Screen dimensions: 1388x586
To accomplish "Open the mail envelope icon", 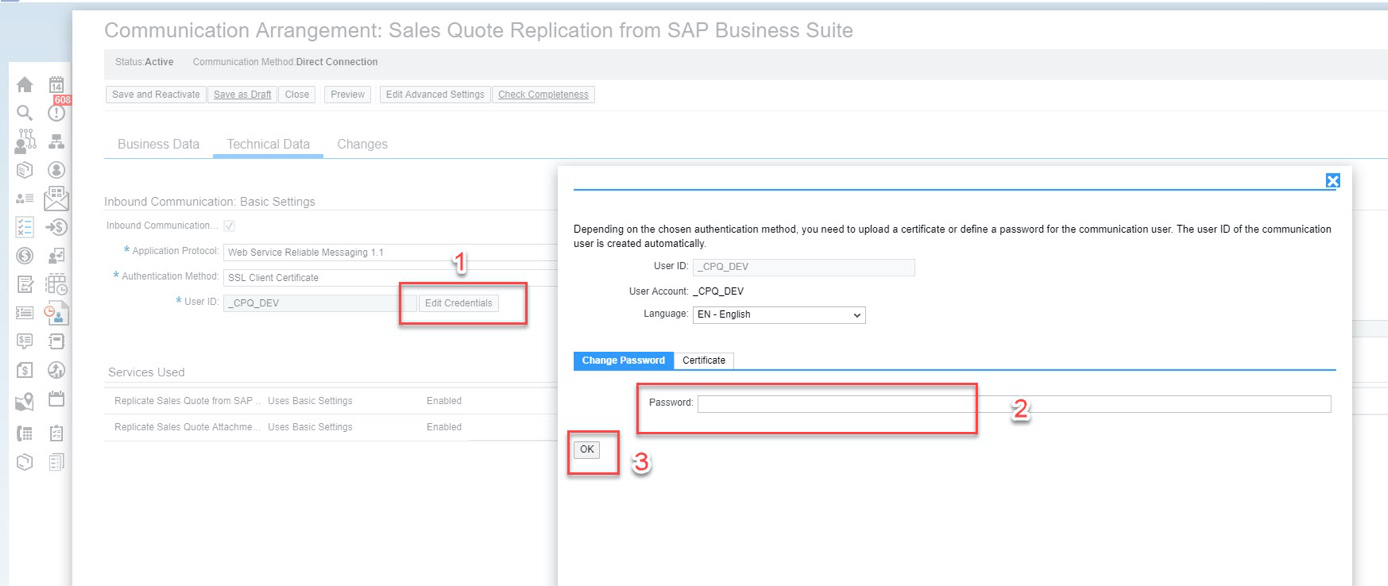I will [57, 199].
